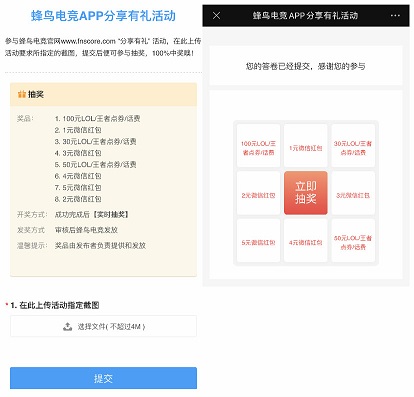Screen dimensions: 414x397
Task: Select the 5元微信红包 prize tile
Action: pos(258,240)
